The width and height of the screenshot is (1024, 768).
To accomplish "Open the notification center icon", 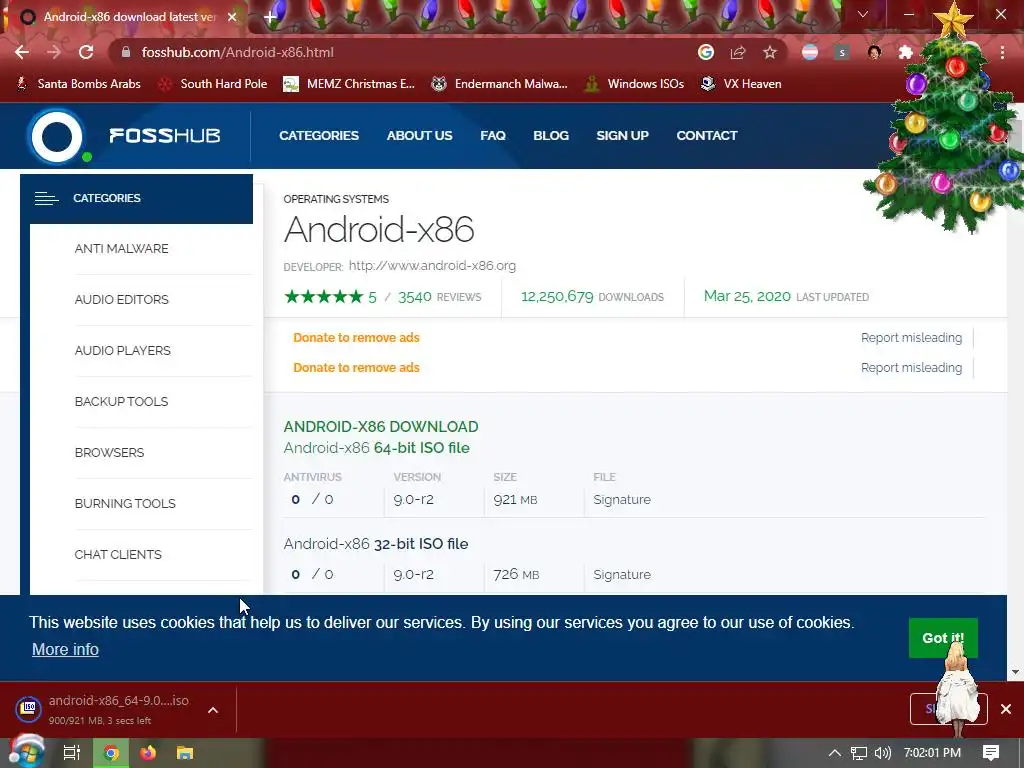I will coord(991,753).
